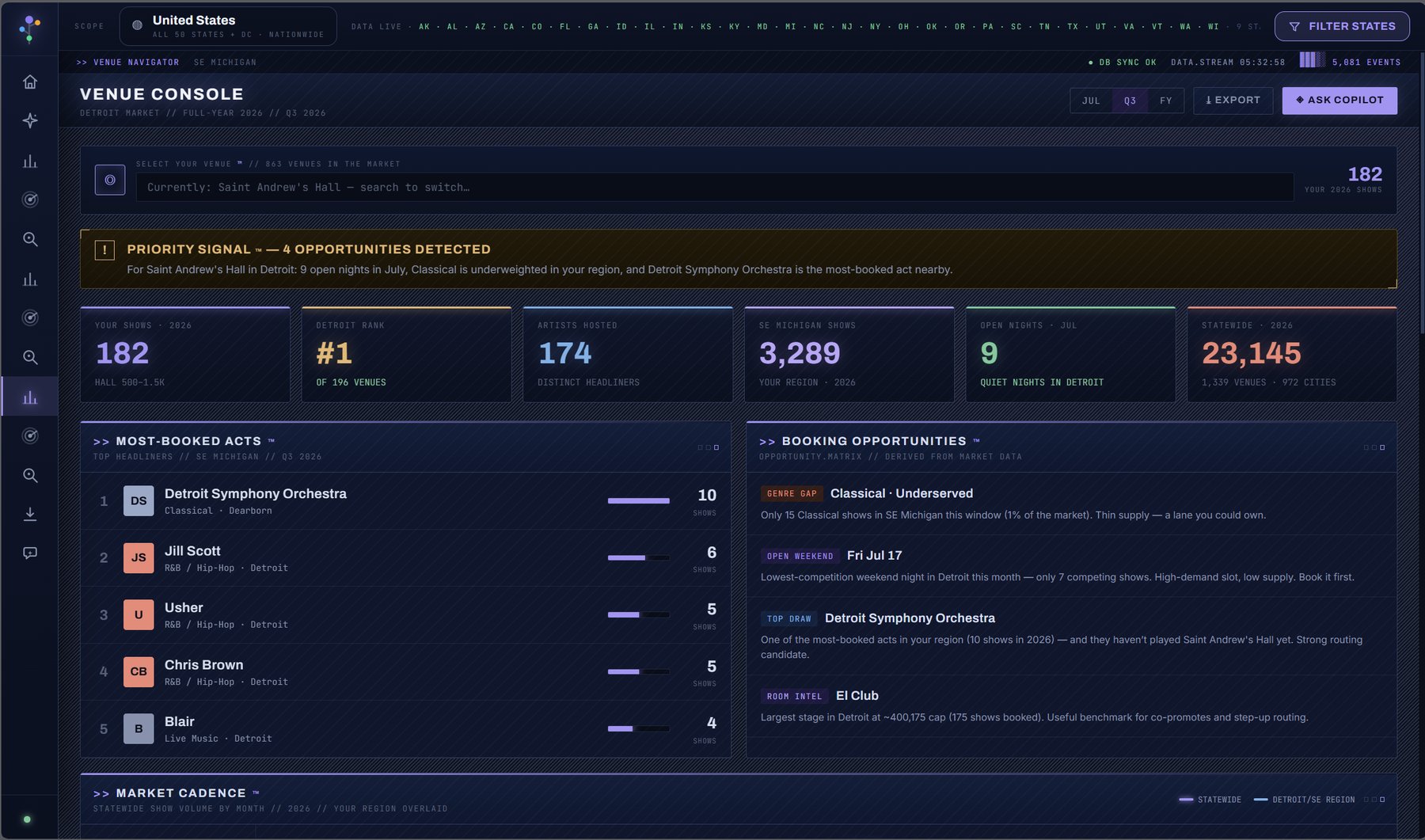Open the Detroit Rank #1 card
This screenshot has height=840, width=1425.
click(407, 355)
